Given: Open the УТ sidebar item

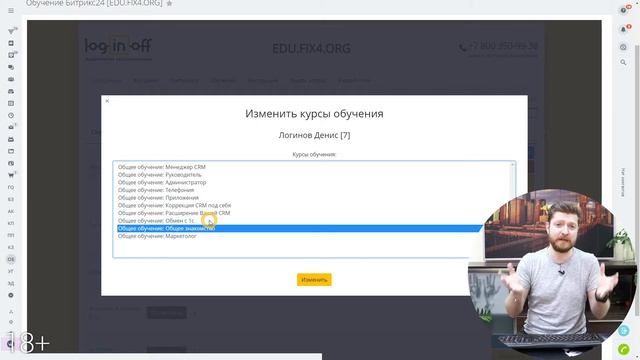Looking at the screenshot, I should (x=11, y=271).
